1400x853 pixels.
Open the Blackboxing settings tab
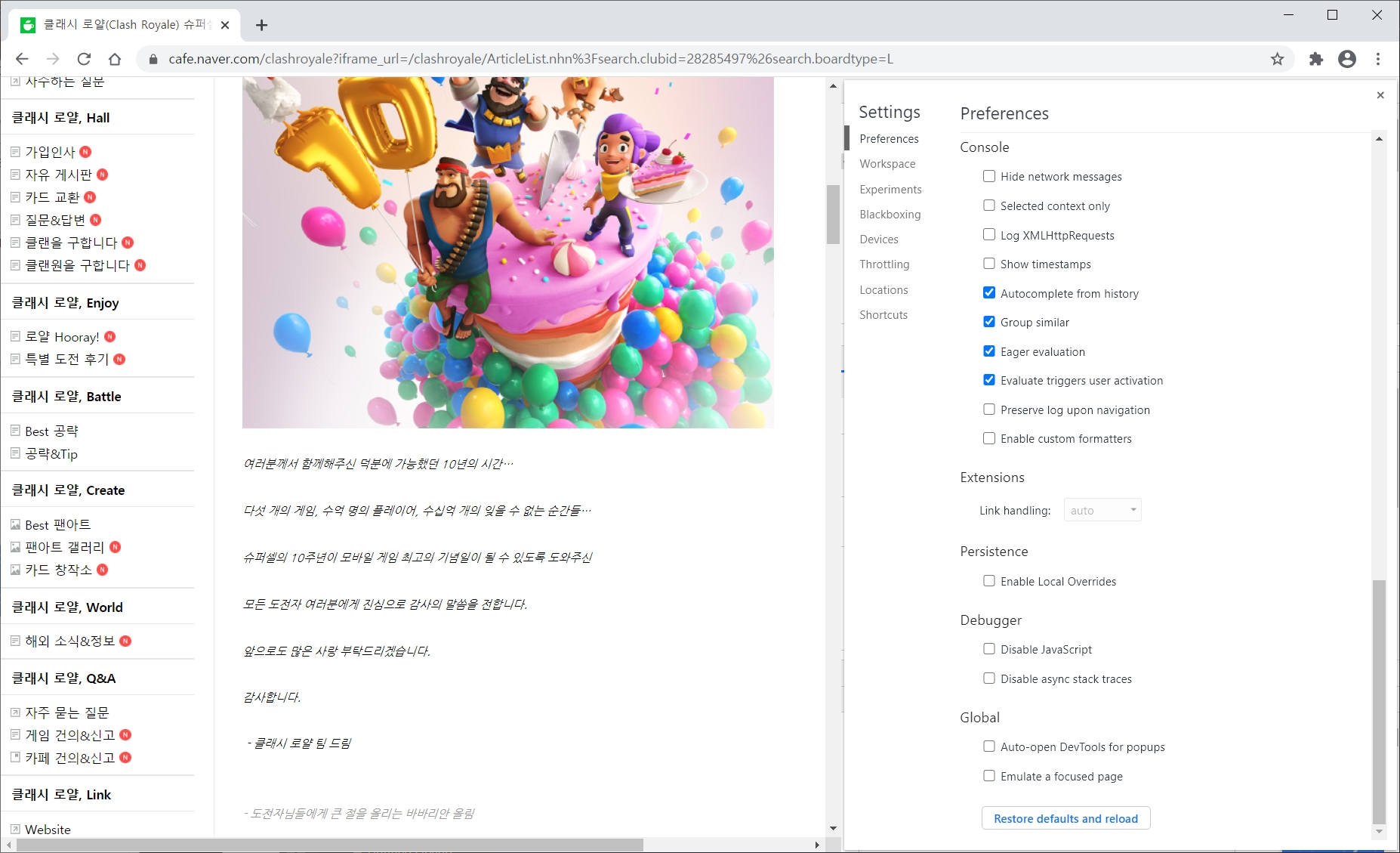(x=890, y=215)
